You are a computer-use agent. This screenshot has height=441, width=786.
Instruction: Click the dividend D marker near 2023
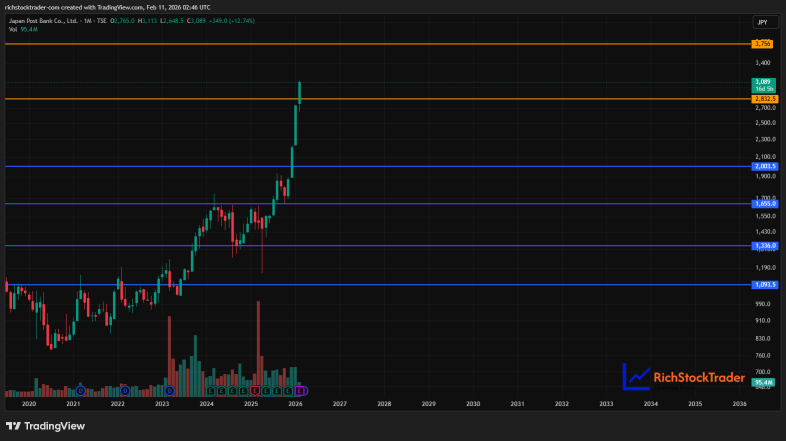[x=169, y=390]
